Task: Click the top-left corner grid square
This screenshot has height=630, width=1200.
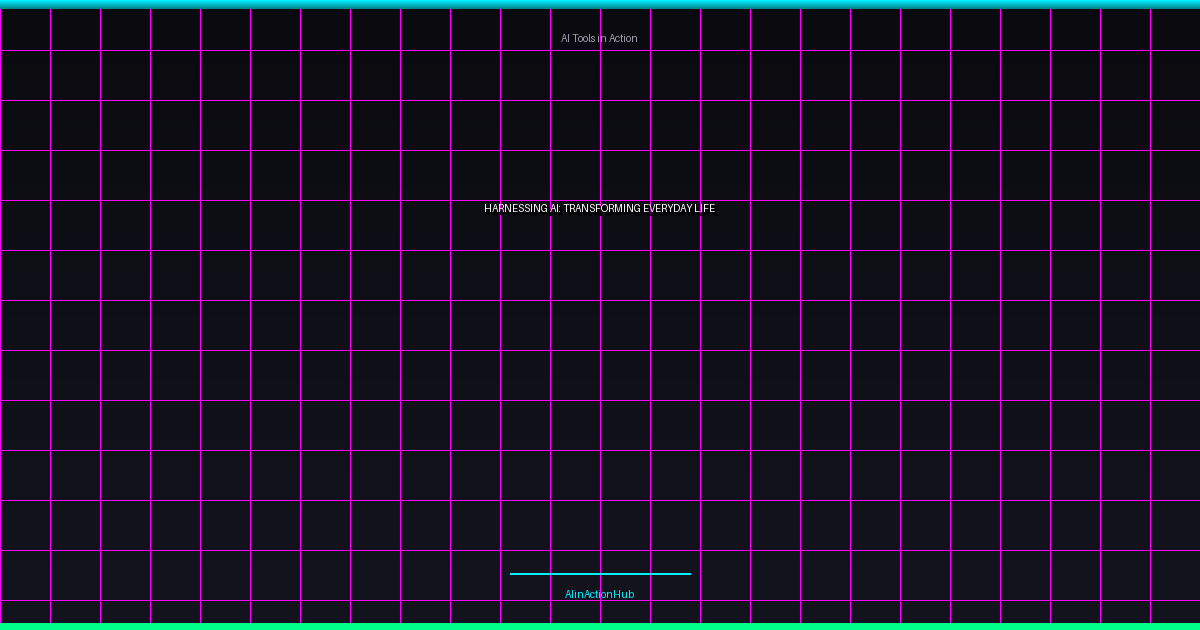Action: pyautogui.click(x=25, y=30)
